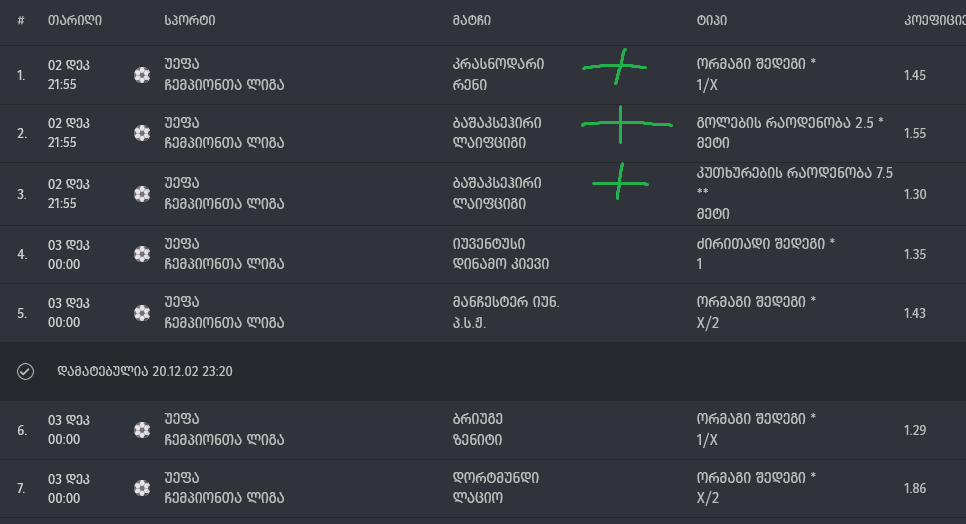Screen dimensions: 966x524
Task: Click the დამატებულია 20.12.02 23:20 label
Action: coord(145,371)
